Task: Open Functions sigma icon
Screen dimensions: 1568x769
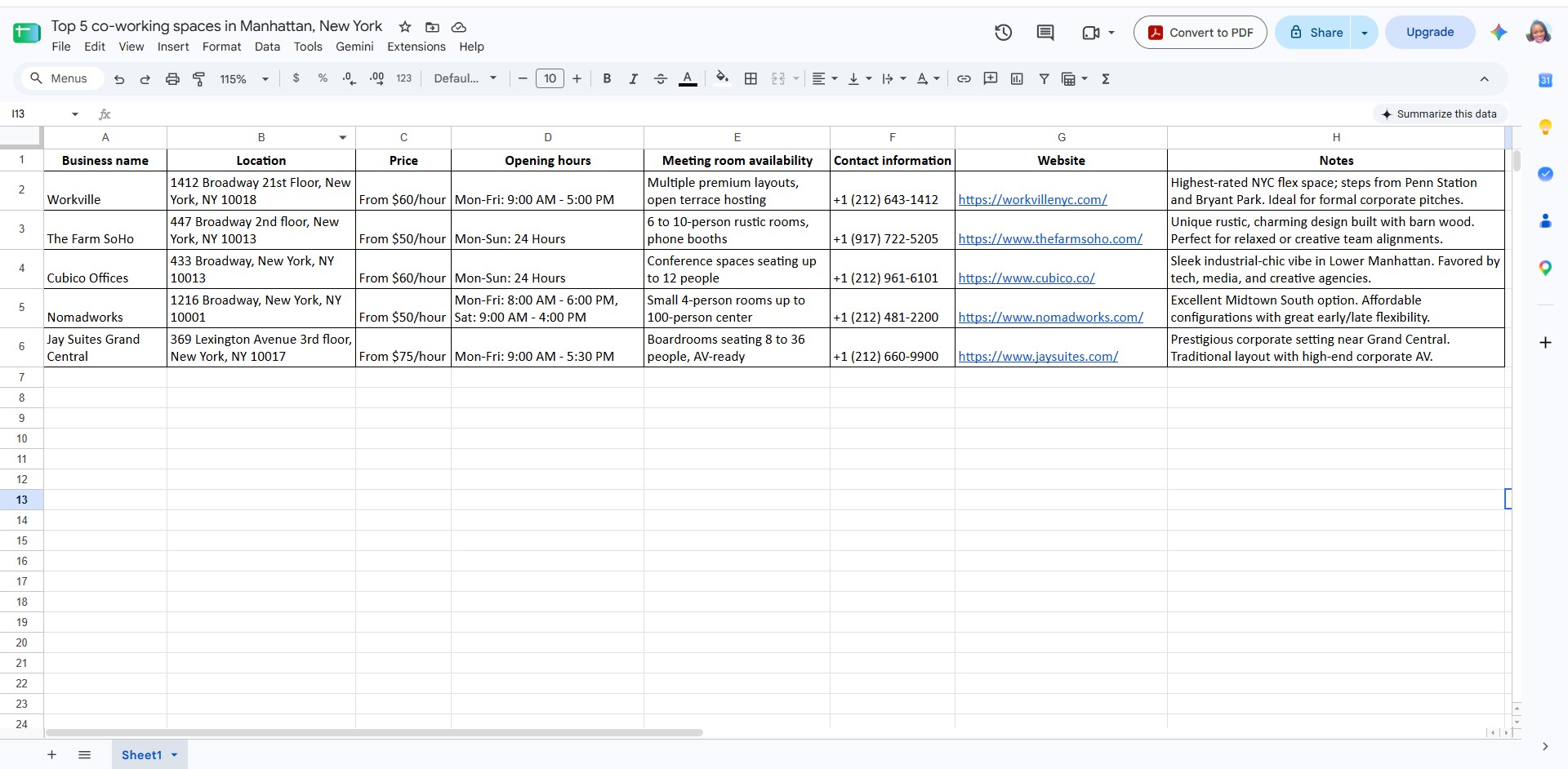Action: click(x=1106, y=78)
